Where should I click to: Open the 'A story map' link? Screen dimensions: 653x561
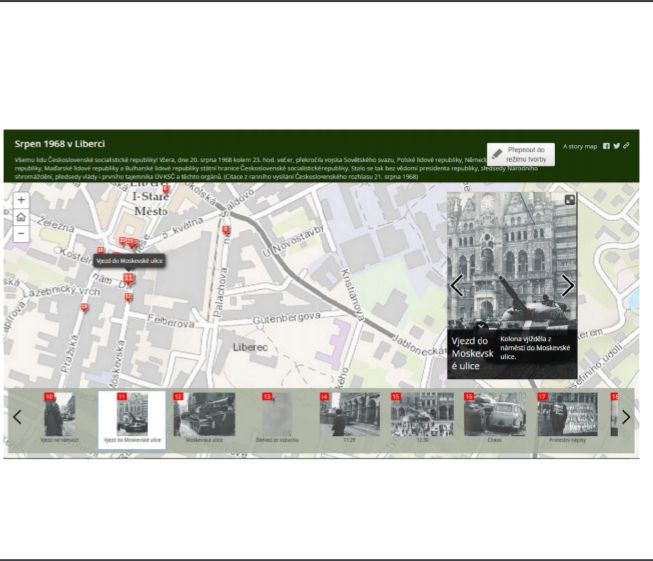(580, 146)
